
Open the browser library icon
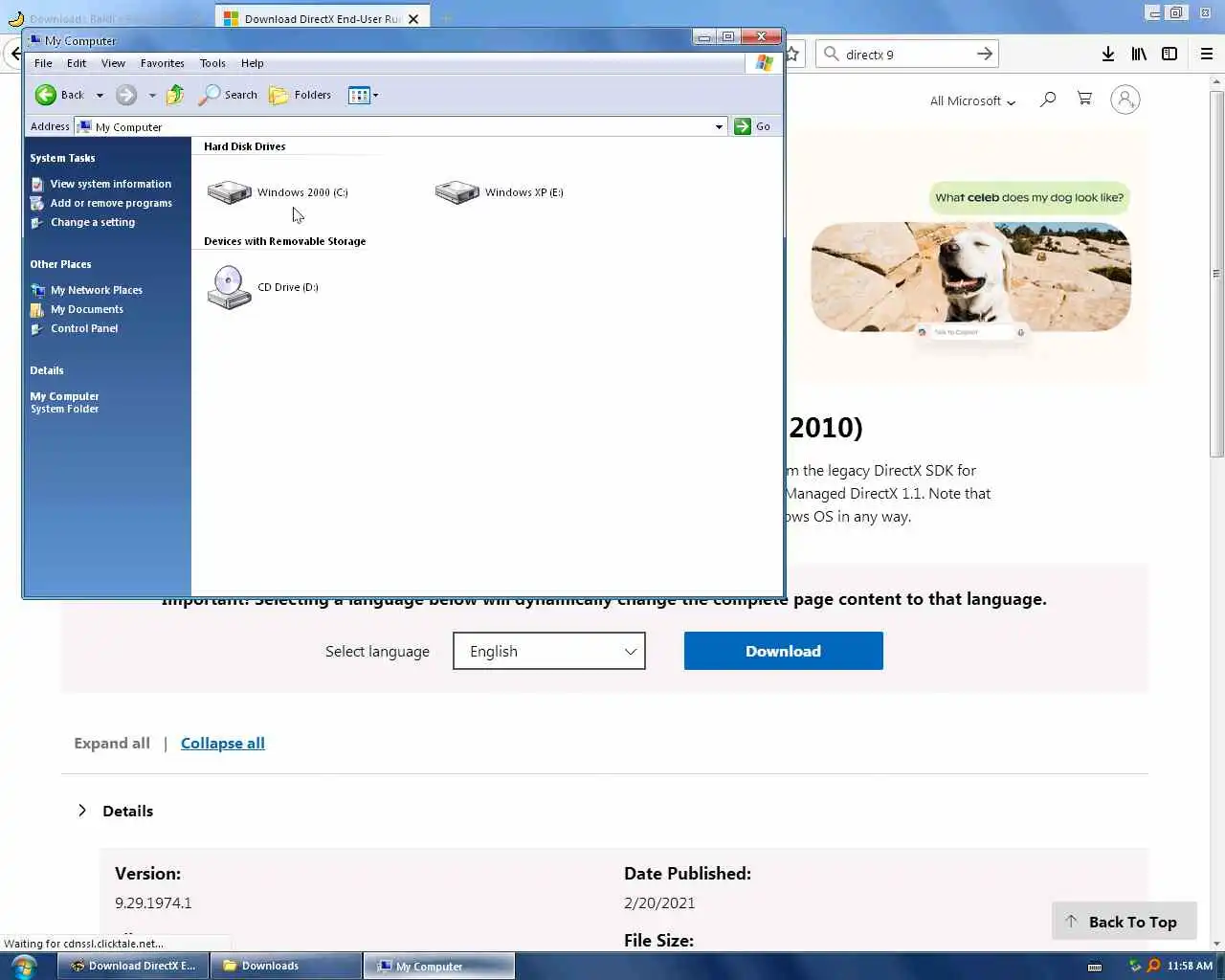1139,55
